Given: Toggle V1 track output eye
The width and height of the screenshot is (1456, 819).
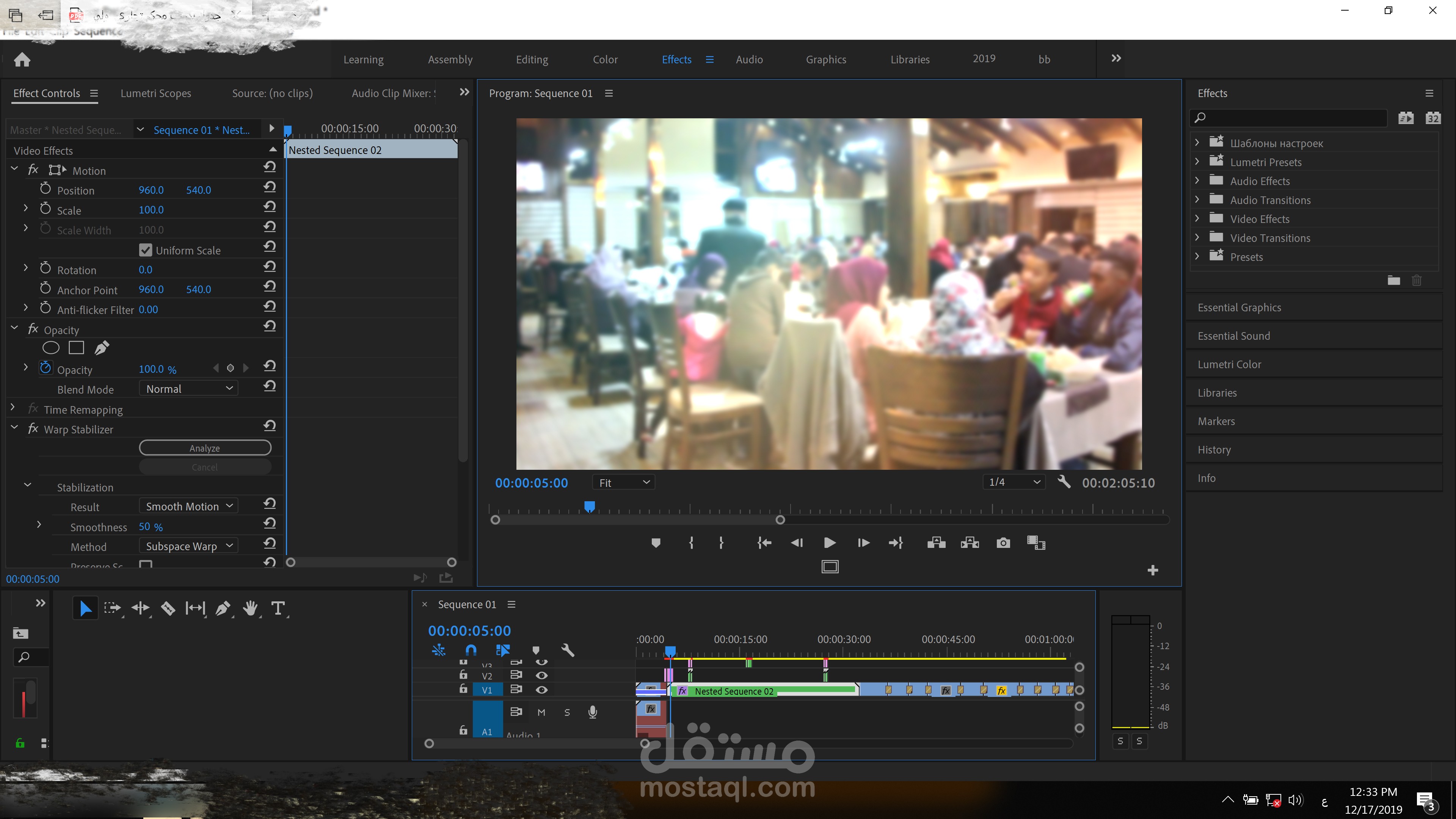Looking at the screenshot, I should (541, 690).
